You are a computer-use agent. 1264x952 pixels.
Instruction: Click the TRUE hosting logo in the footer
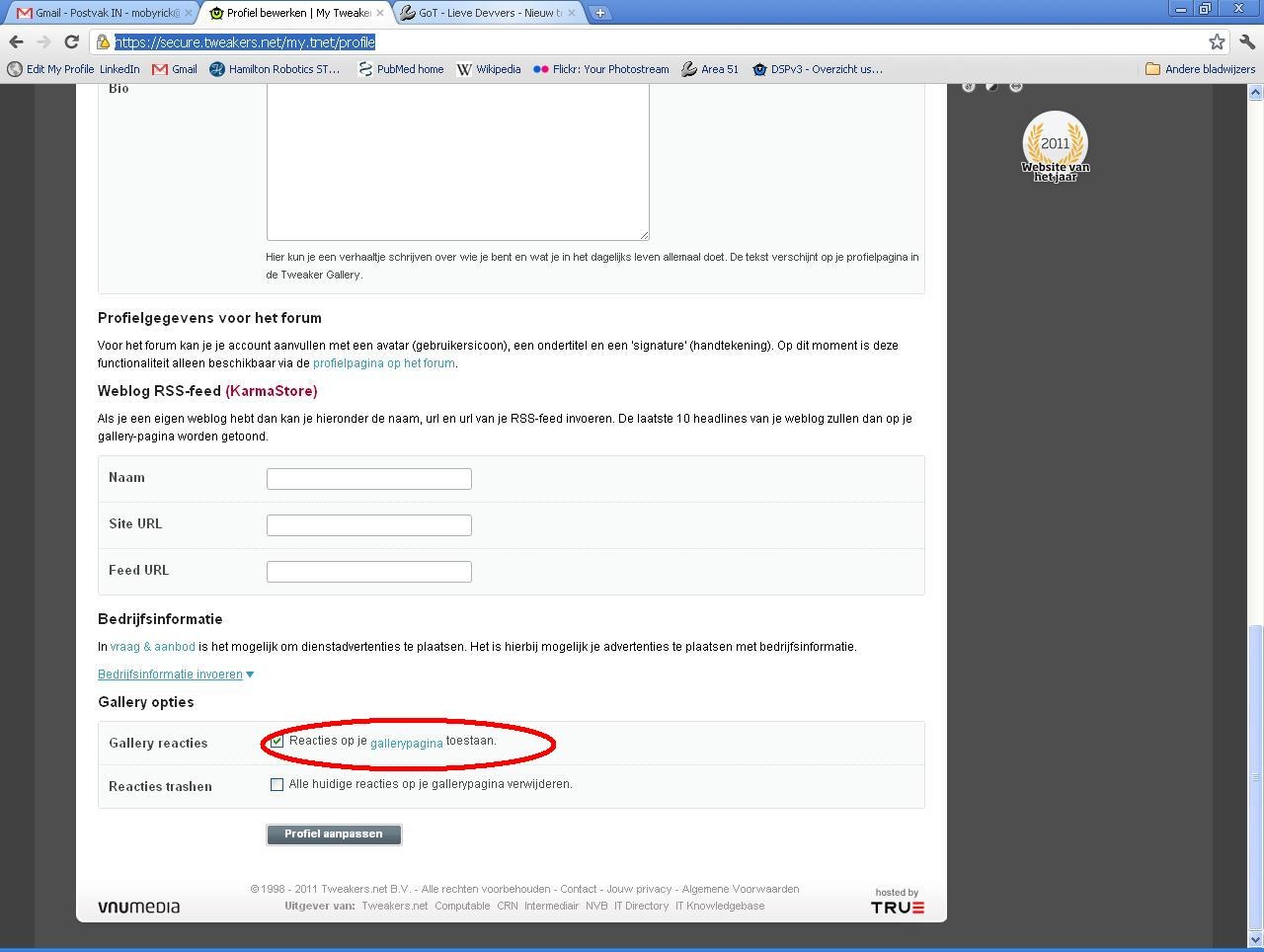click(898, 907)
